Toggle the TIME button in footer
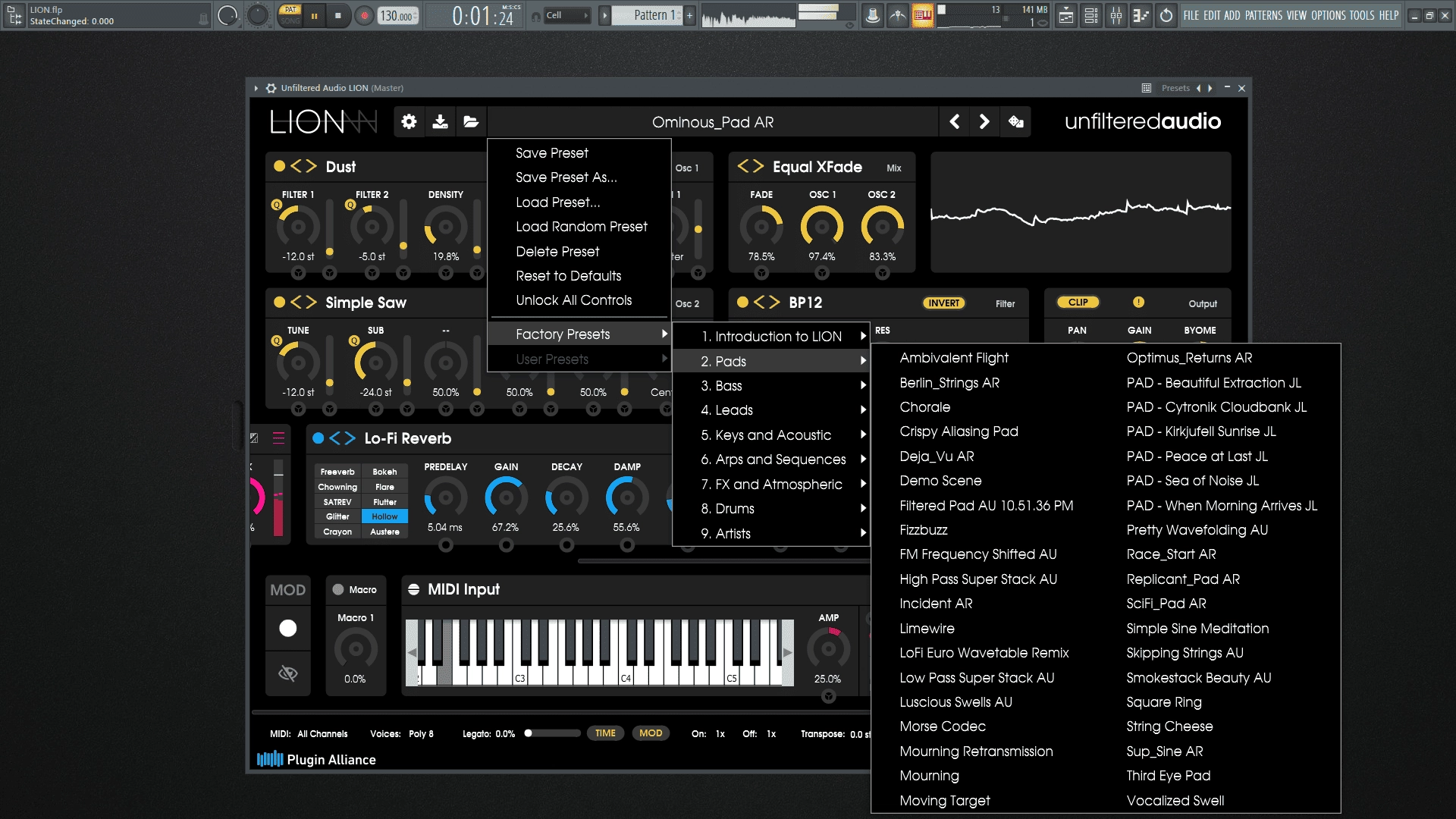This screenshot has width=1456, height=819. pos(605,733)
